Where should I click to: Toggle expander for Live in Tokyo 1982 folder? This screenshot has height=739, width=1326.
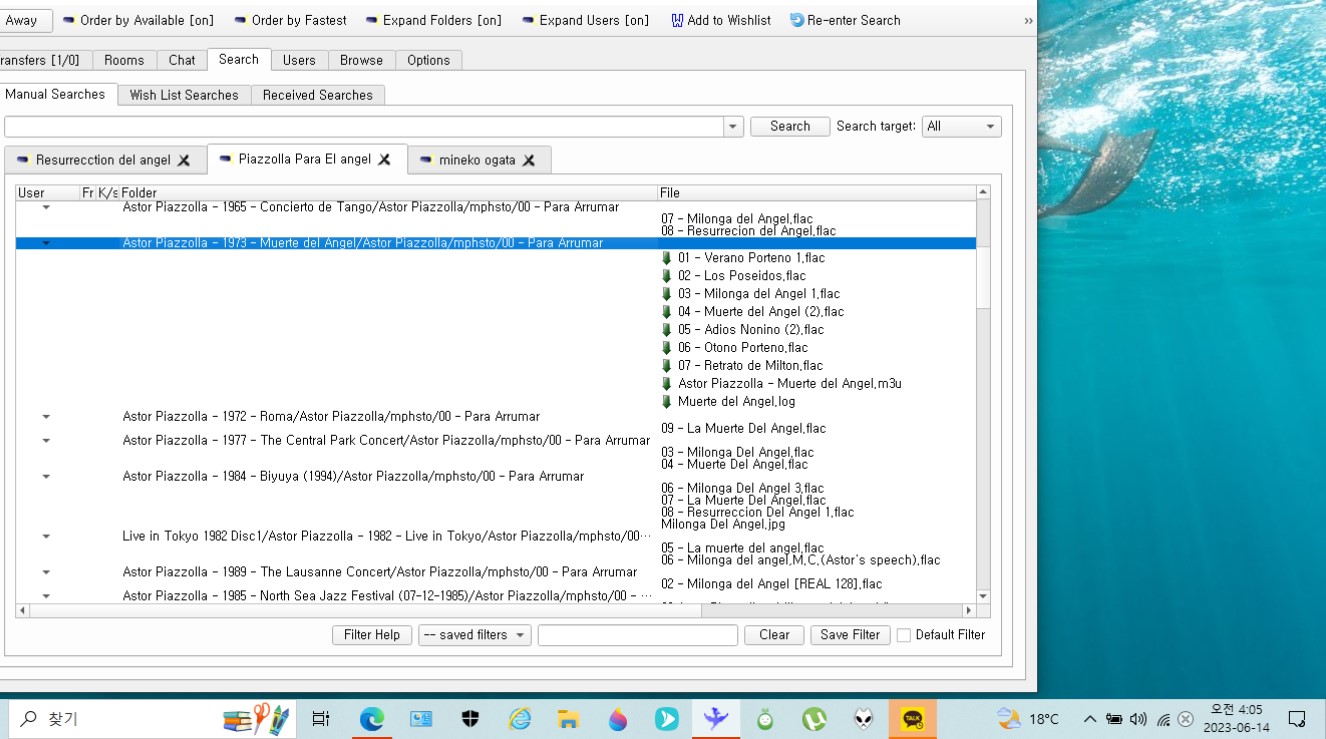coord(46,536)
